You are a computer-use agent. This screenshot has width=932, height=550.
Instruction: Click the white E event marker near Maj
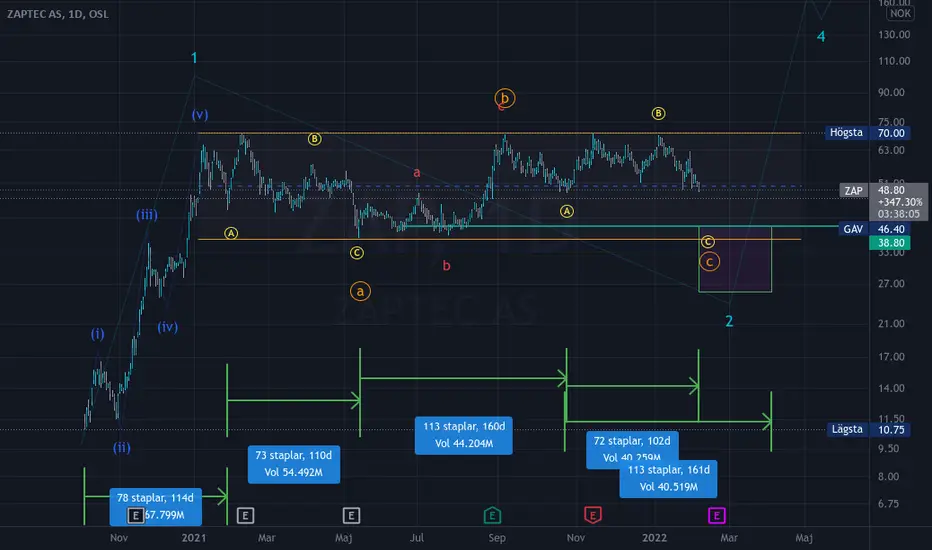[351, 516]
